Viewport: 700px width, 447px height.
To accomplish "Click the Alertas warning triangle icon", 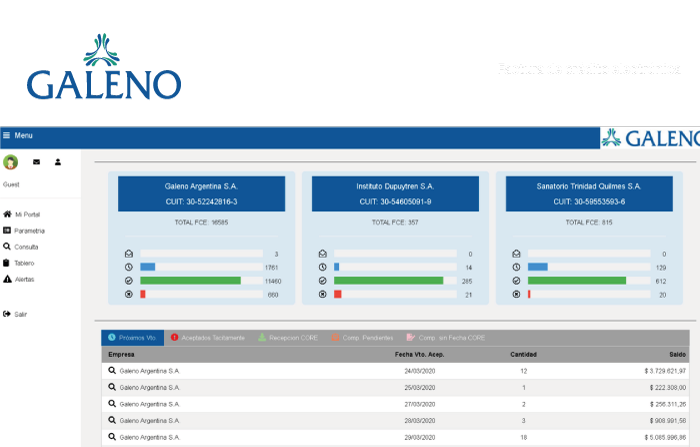I will pyautogui.click(x=7, y=279).
